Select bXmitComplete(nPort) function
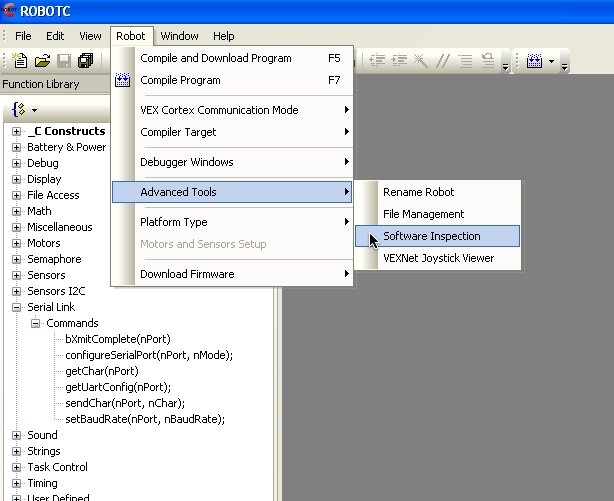This screenshot has height=501, width=614. [x=118, y=339]
